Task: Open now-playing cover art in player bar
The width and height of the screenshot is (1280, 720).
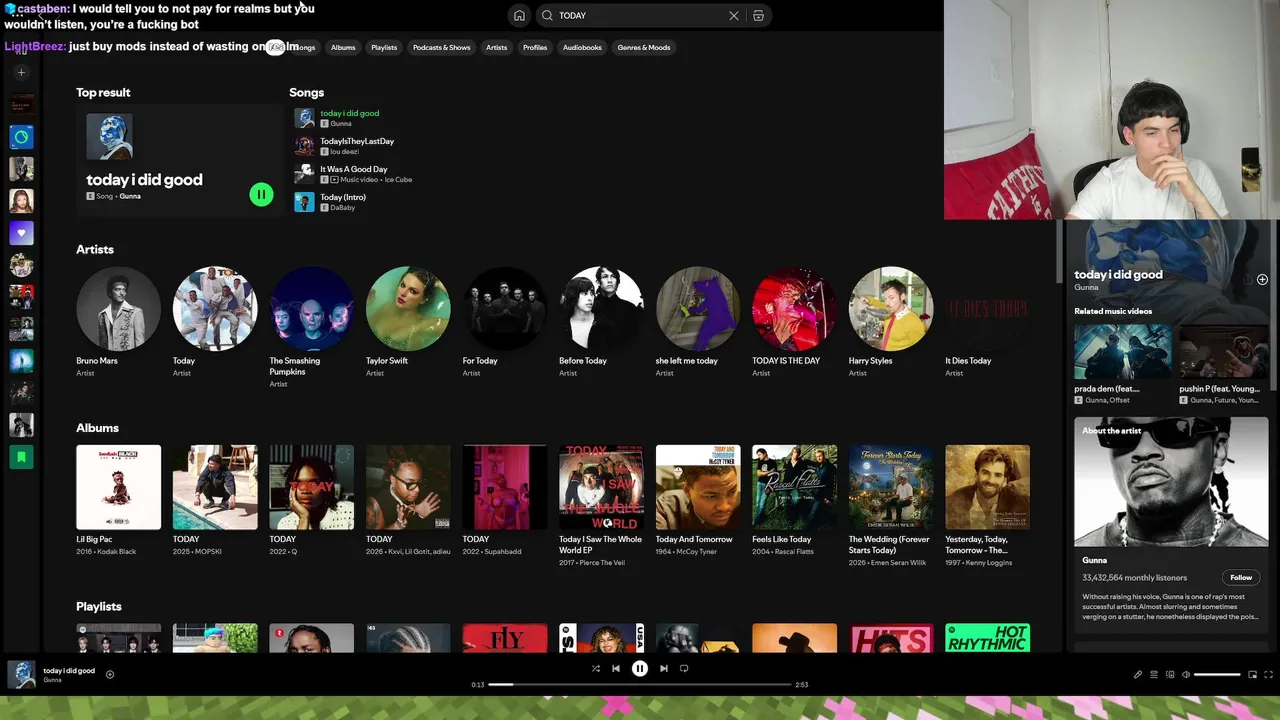Action: (21, 674)
